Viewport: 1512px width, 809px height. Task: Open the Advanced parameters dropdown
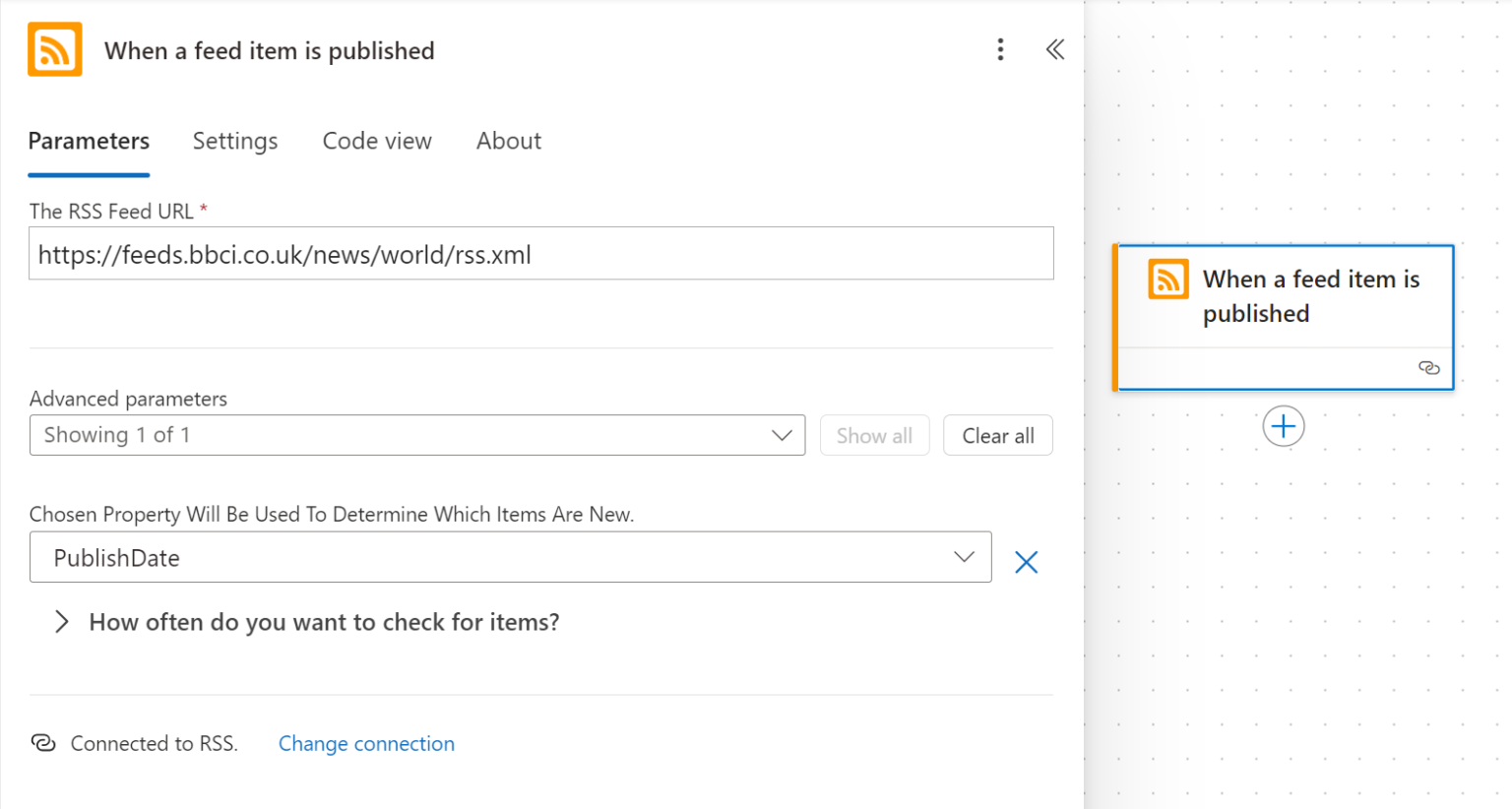417,435
